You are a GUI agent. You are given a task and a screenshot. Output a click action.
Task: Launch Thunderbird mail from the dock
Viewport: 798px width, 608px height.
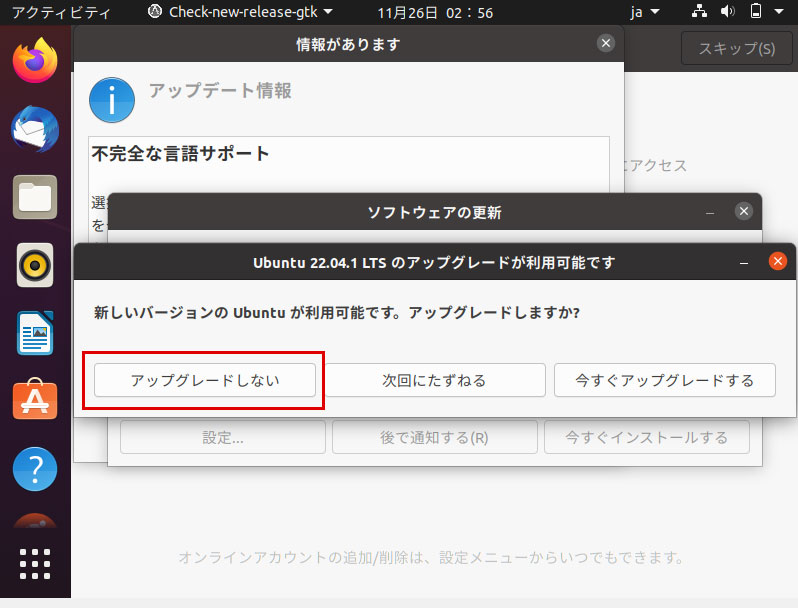[35, 129]
